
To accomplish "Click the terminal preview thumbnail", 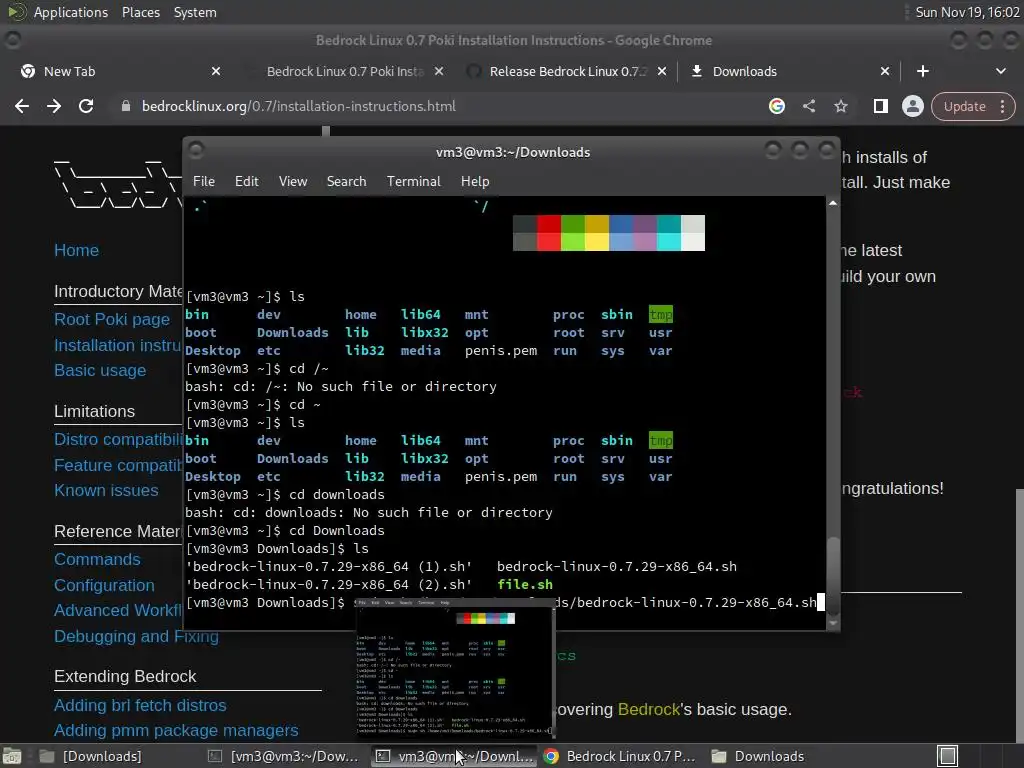I will point(455,667).
